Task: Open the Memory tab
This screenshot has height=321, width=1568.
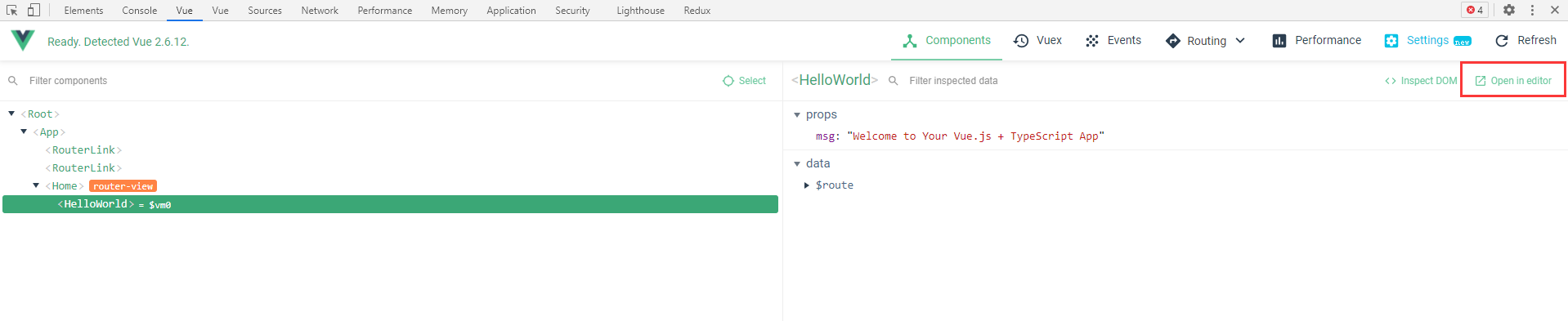Action: 450,11
